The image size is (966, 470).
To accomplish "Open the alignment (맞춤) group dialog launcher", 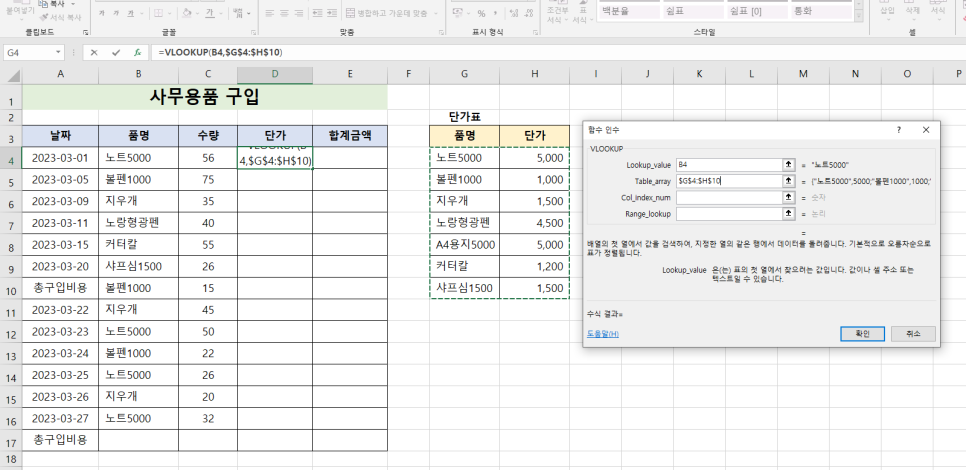I will click(441, 32).
